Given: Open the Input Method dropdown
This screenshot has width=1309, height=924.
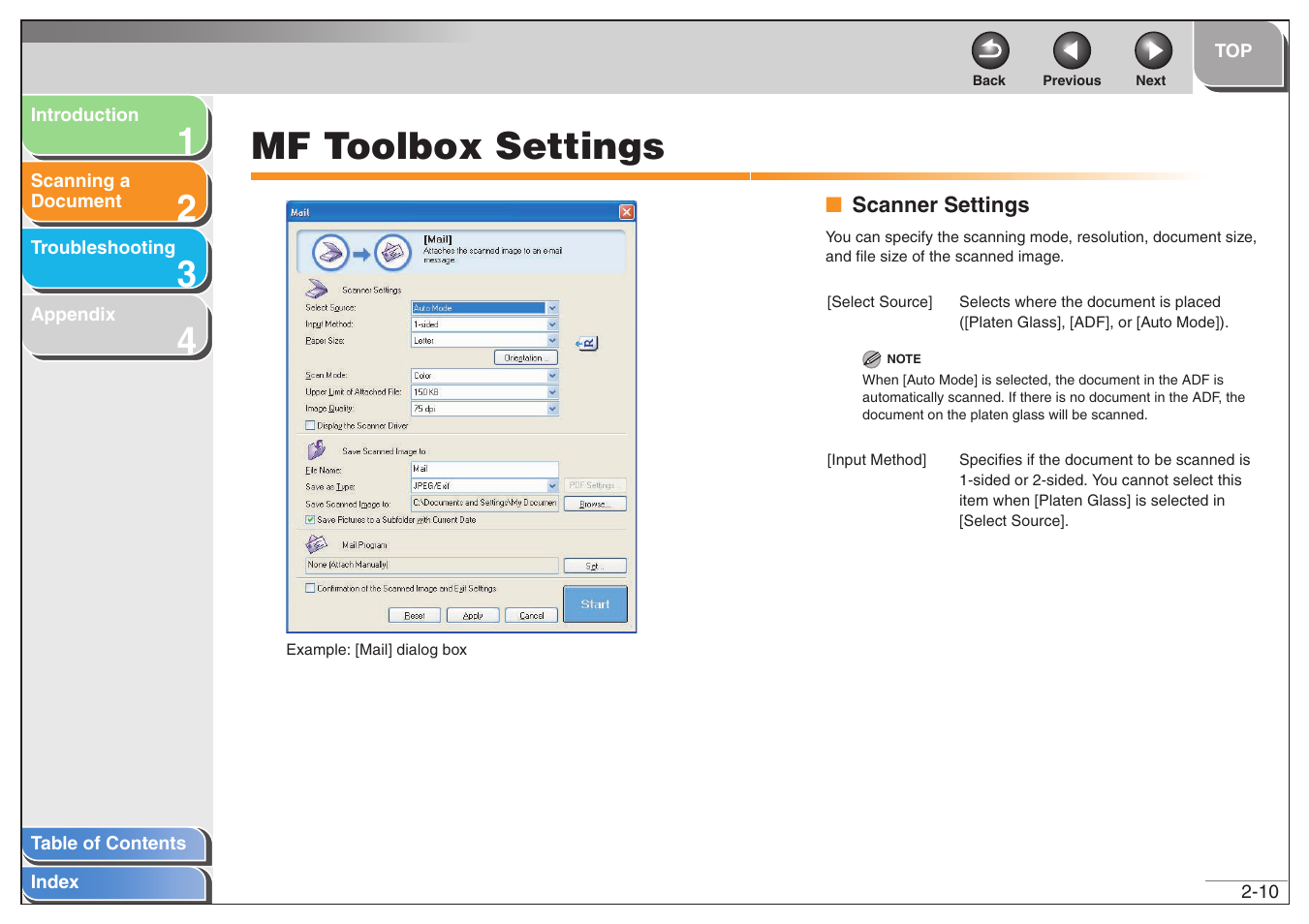Looking at the screenshot, I should pos(552,324).
